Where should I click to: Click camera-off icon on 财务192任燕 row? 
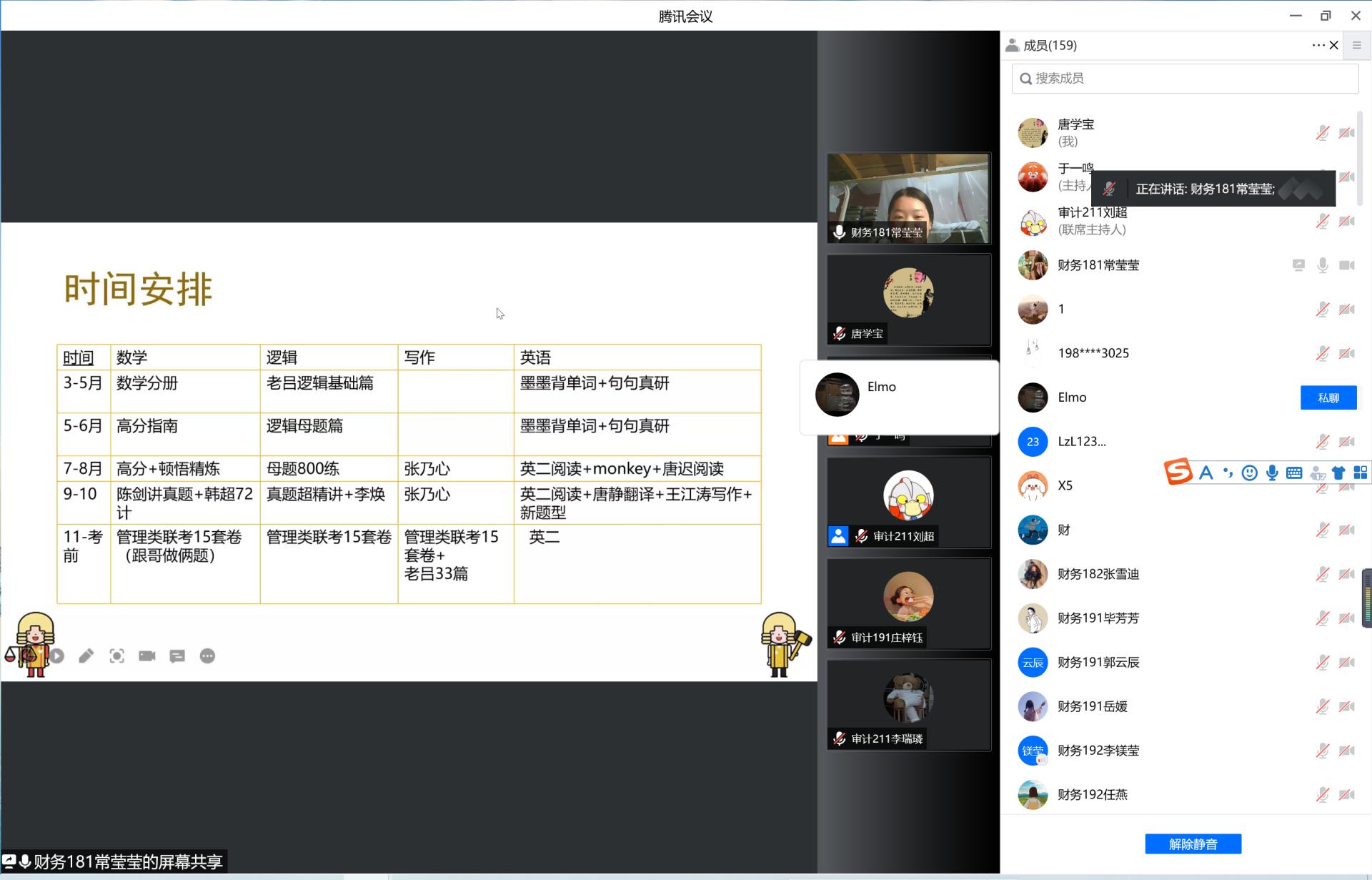[1347, 795]
